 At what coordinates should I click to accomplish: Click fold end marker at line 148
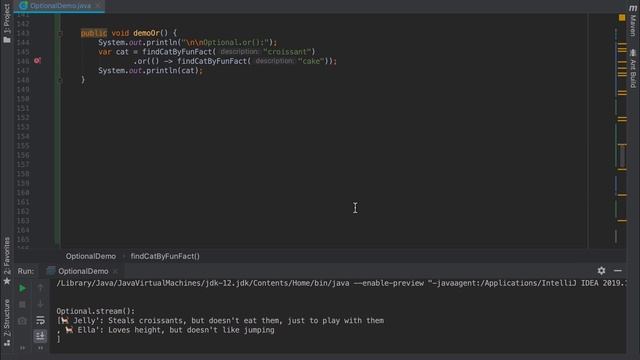pos(60,80)
